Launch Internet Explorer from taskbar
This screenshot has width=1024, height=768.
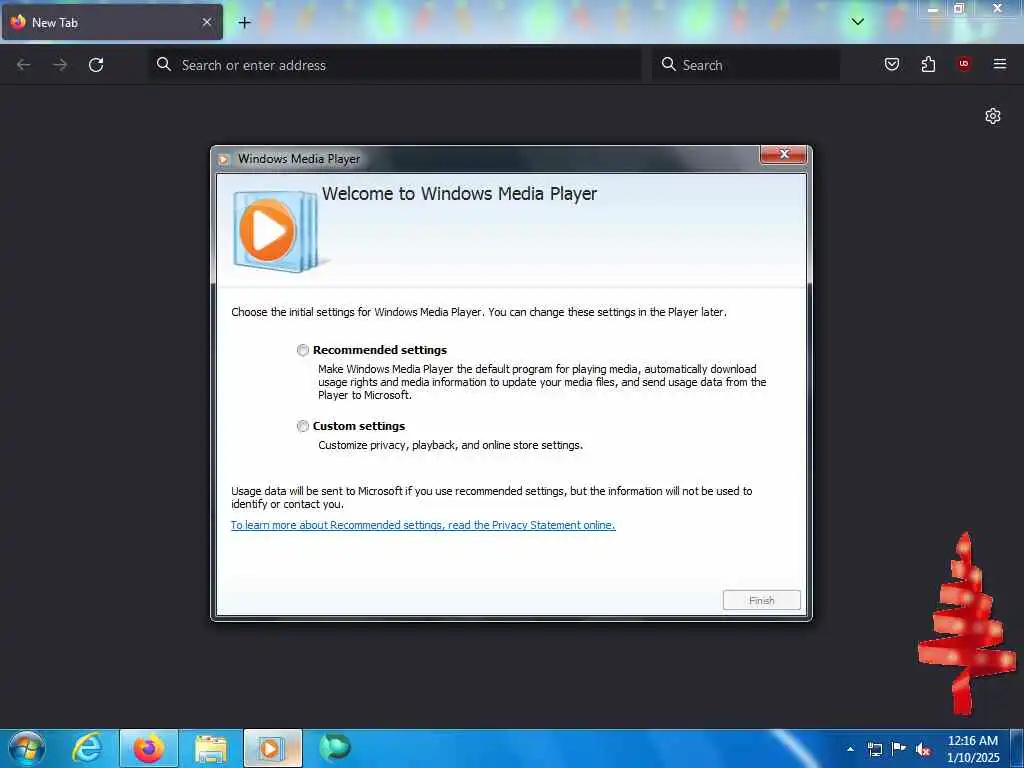tap(88, 748)
